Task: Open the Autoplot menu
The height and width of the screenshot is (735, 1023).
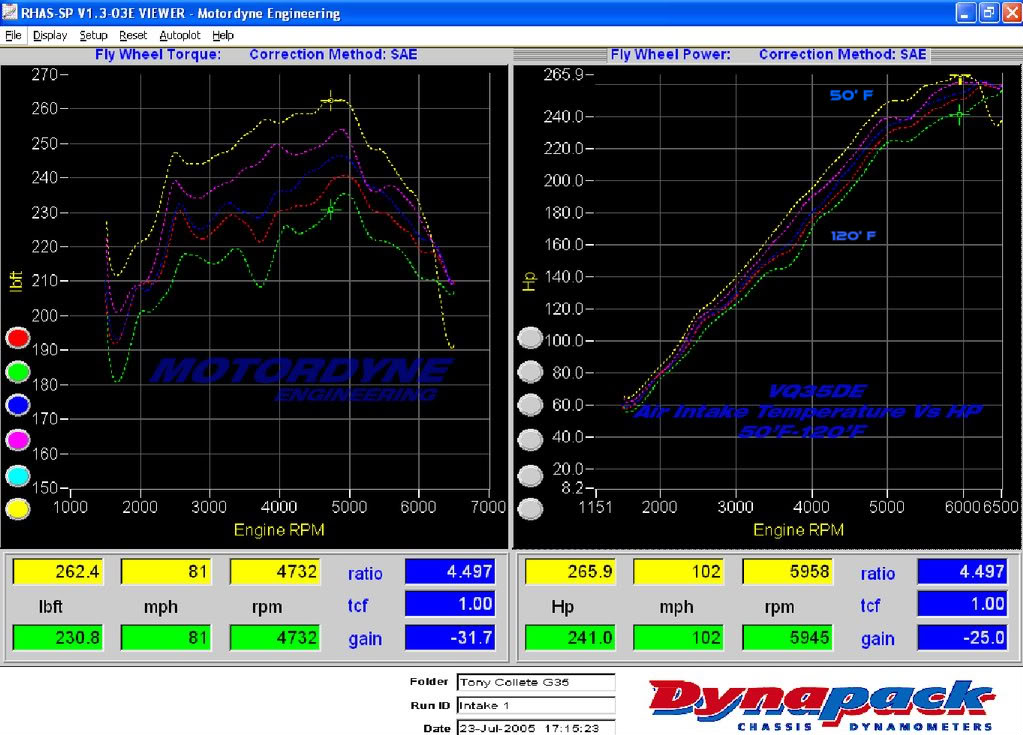Action: [180, 35]
